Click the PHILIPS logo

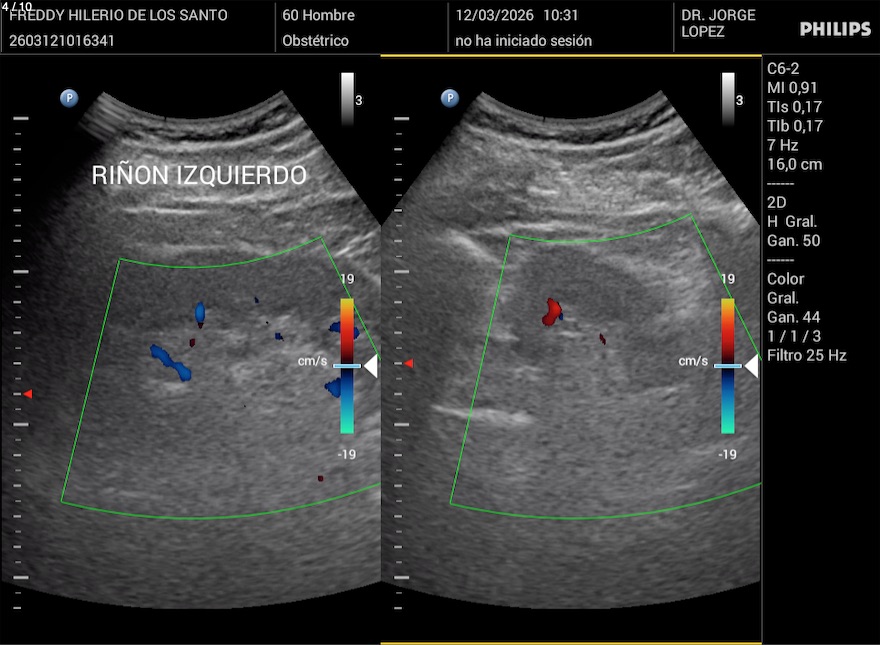(835, 30)
